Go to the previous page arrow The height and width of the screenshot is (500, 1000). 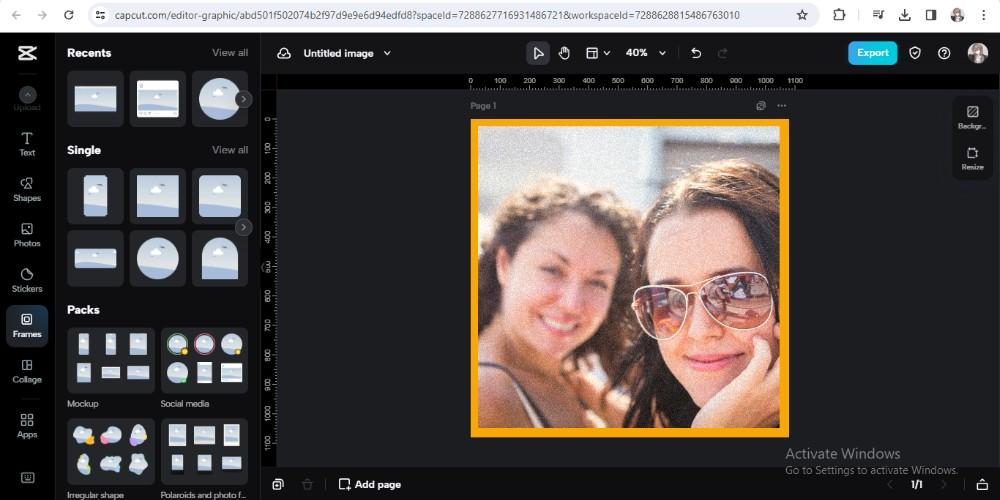click(x=890, y=485)
